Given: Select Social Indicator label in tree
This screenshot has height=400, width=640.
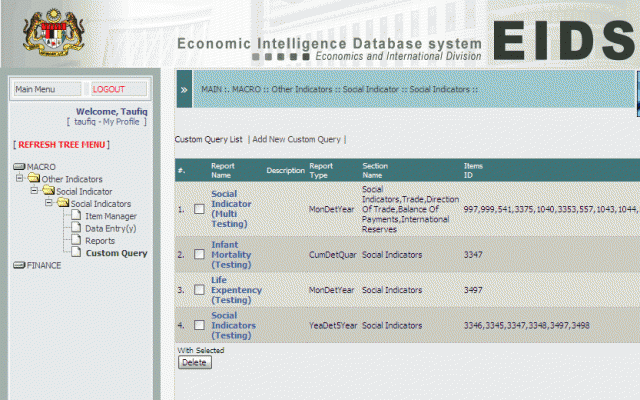Looking at the screenshot, I should pyautogui.click(x=84, y=191).
